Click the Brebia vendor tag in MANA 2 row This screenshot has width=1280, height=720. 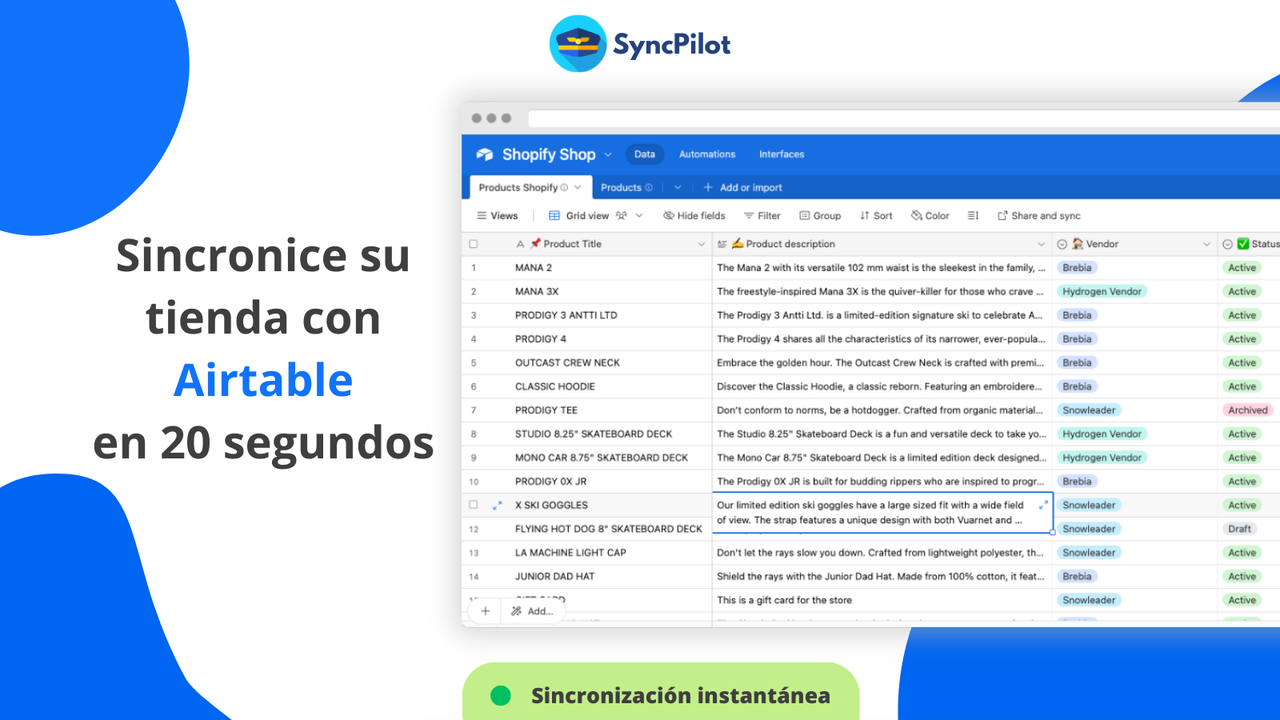click(1077, 268)
